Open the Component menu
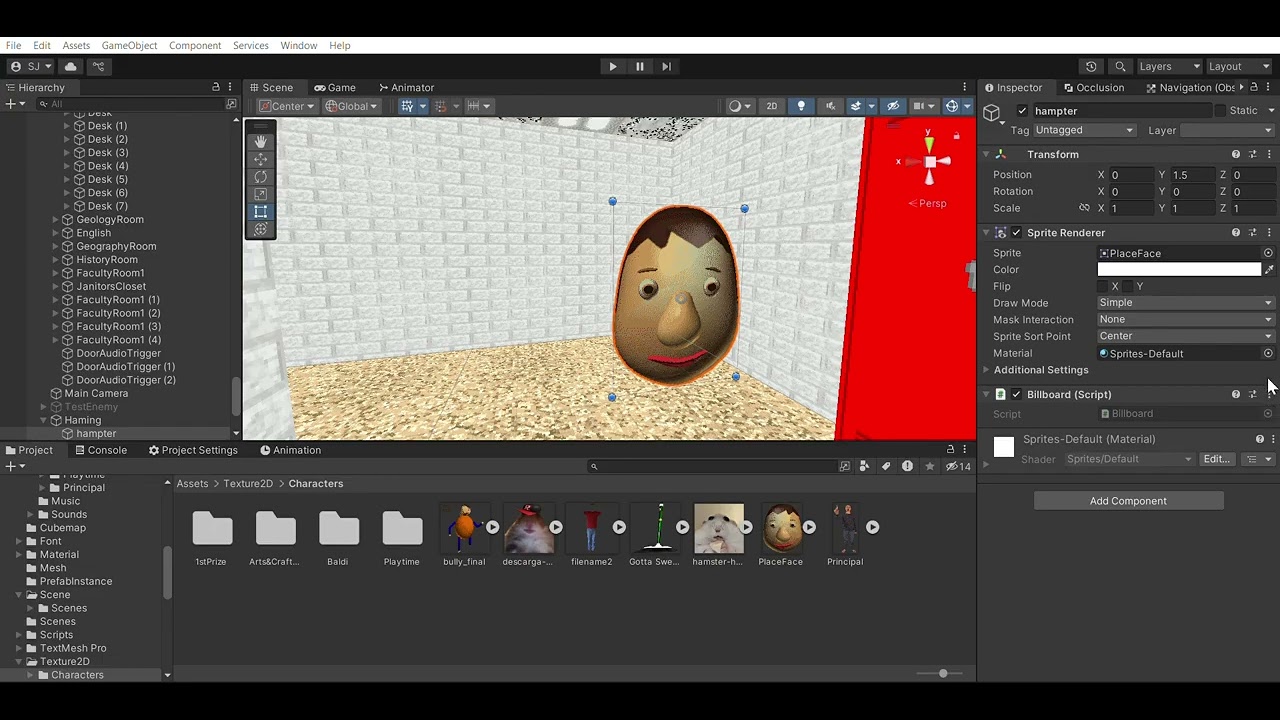1280x720 pixels. tap(195, 45)
